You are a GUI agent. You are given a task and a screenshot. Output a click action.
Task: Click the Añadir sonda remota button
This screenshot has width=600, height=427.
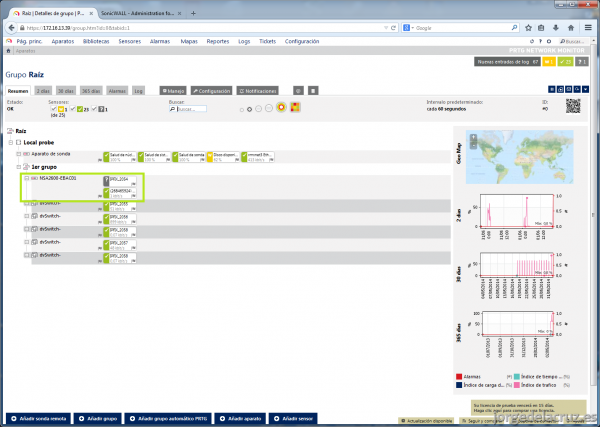click(x=39, y=419)
